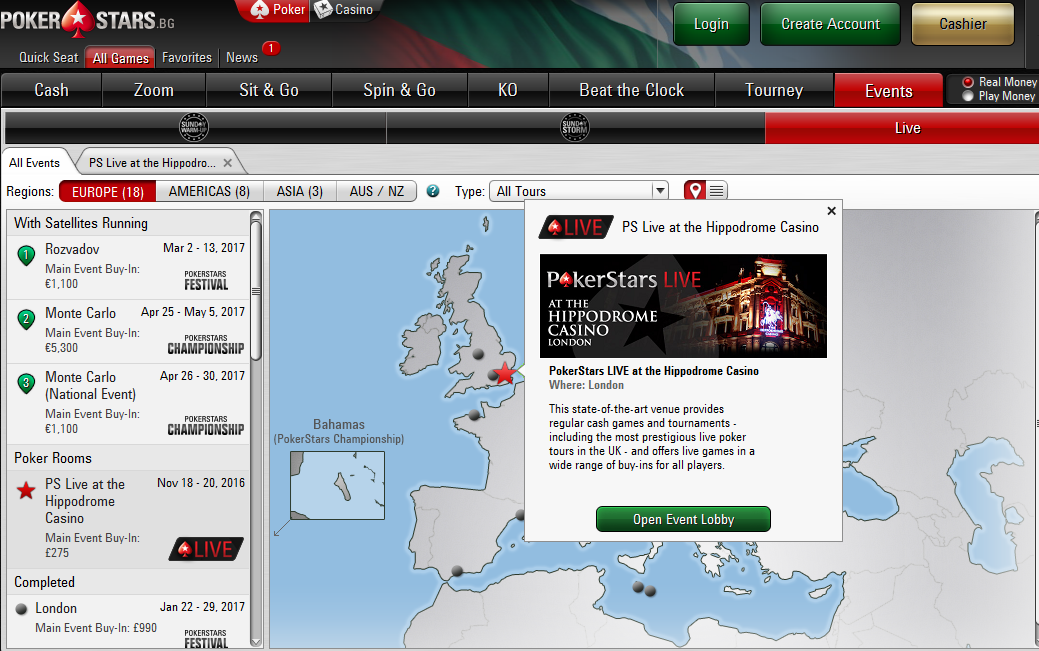Image resolution: width=1039 pixels, height=651 pixels.
Task: Open the Sunday Warm-Up events tab
Action: 195,127
